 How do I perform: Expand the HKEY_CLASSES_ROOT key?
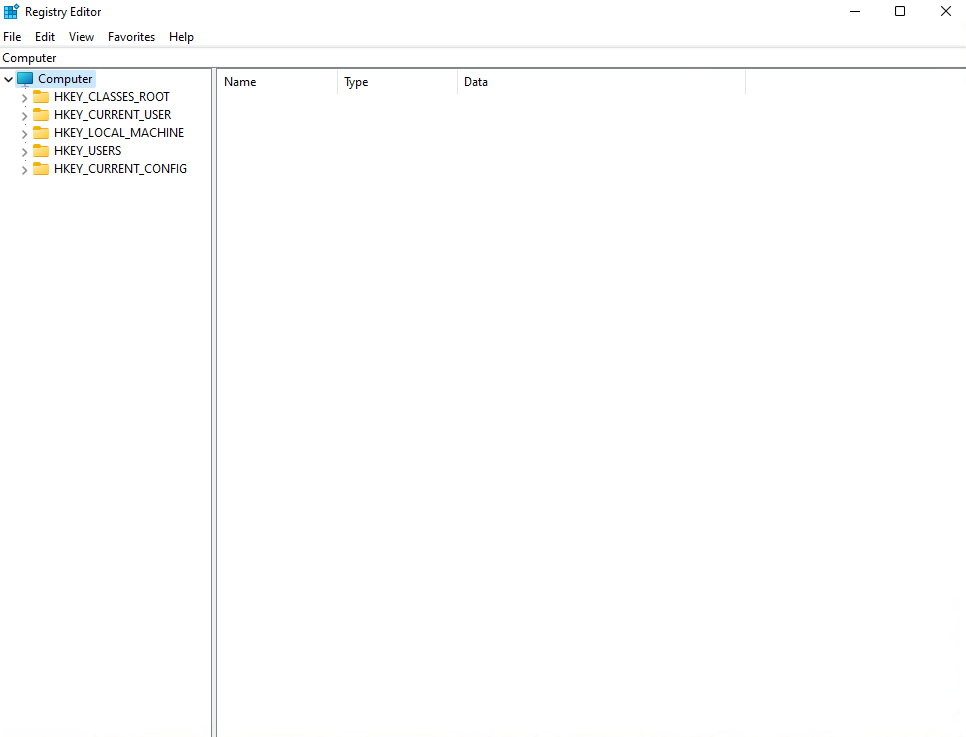(x=25, y=98)
